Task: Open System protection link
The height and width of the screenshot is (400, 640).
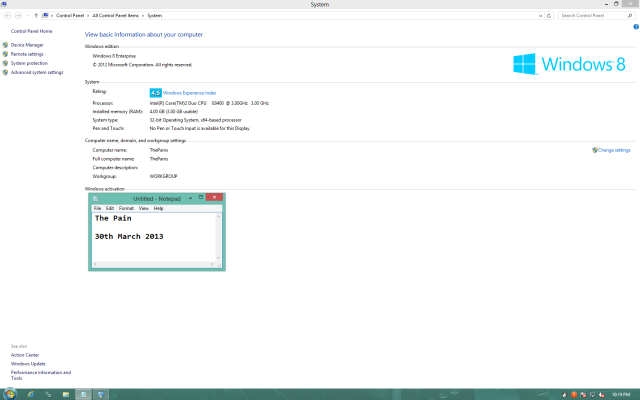Action: (29, 63)
